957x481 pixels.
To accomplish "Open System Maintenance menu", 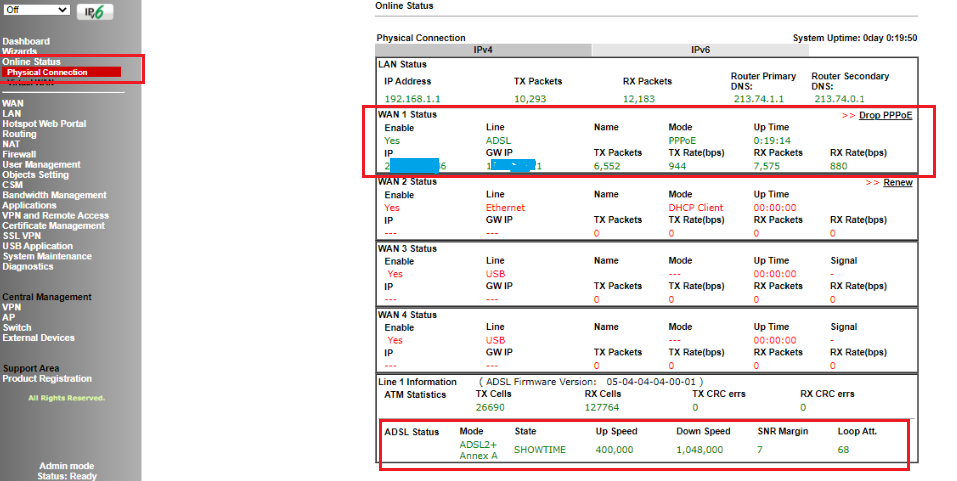I will (x=47, y=256).
